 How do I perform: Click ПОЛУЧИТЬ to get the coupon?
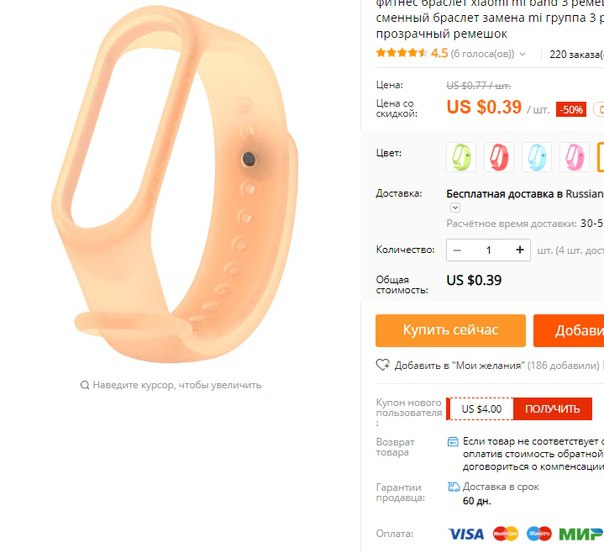[x=552, y=409]
